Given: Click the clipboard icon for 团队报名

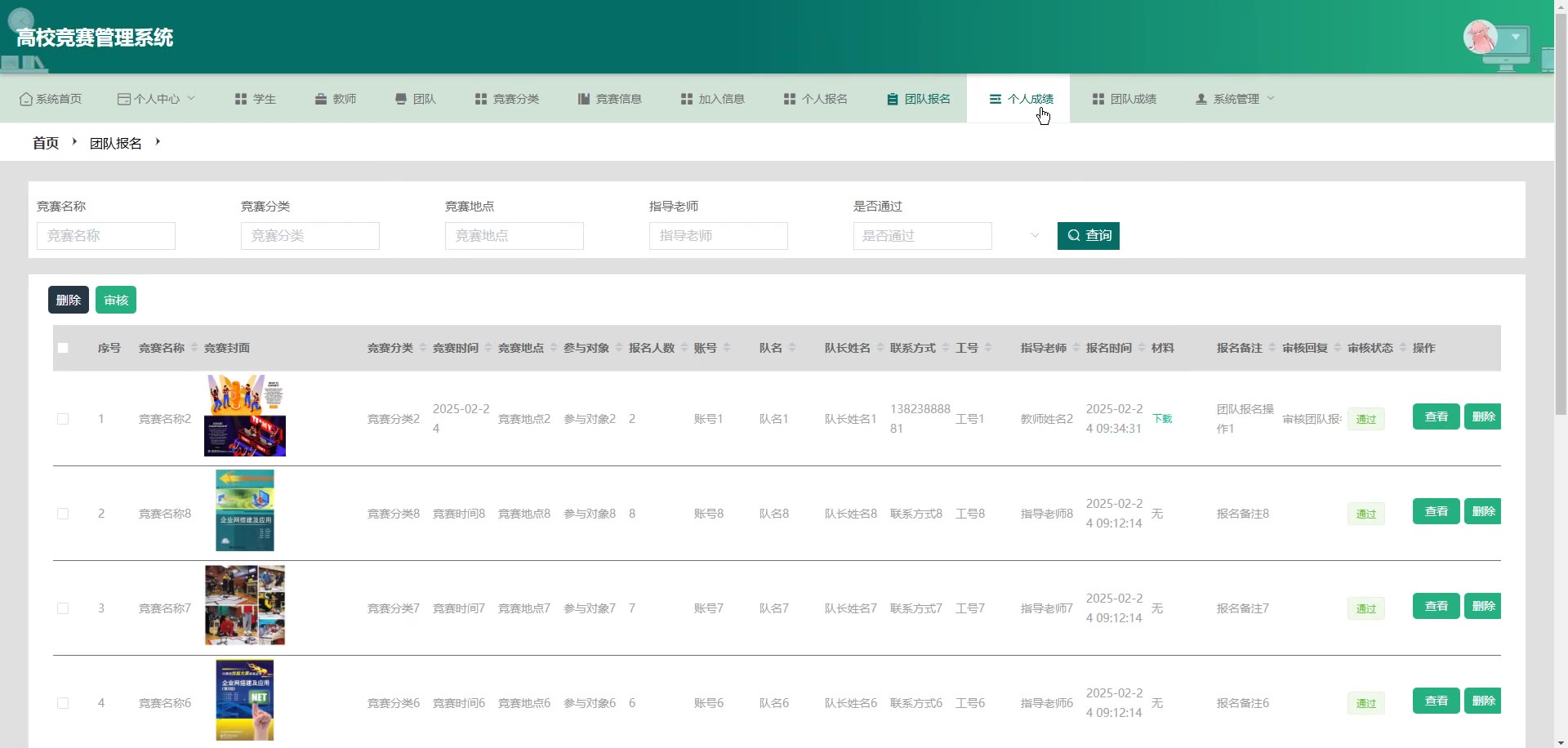Looking at the screenshot, I should [x=893, y=99].
